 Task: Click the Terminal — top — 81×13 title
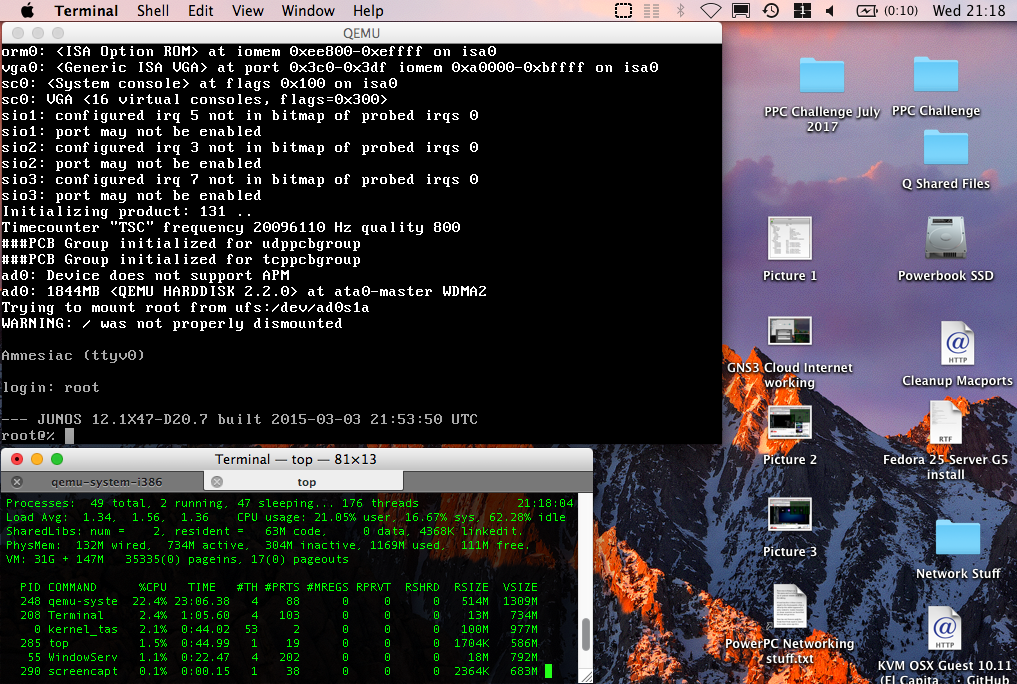click(x=295, y=459)
